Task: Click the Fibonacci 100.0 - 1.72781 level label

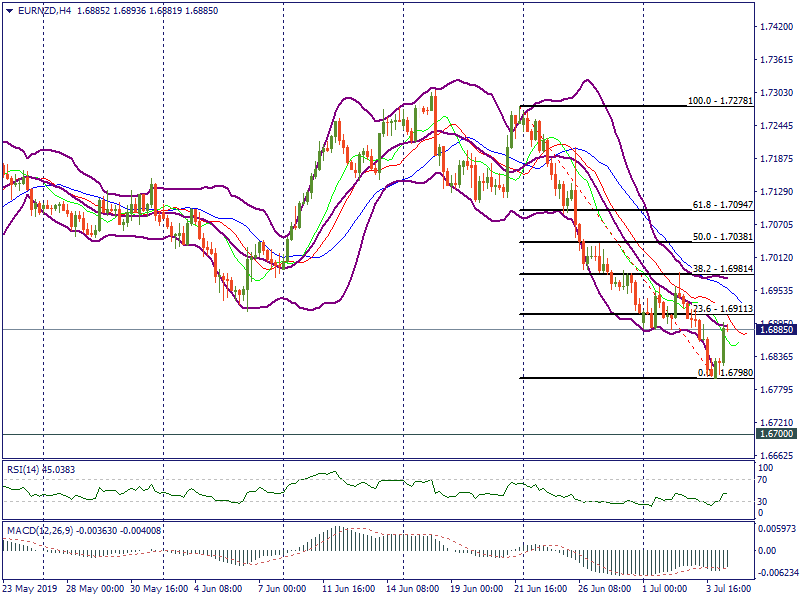Action: click(x=727, y=101)
